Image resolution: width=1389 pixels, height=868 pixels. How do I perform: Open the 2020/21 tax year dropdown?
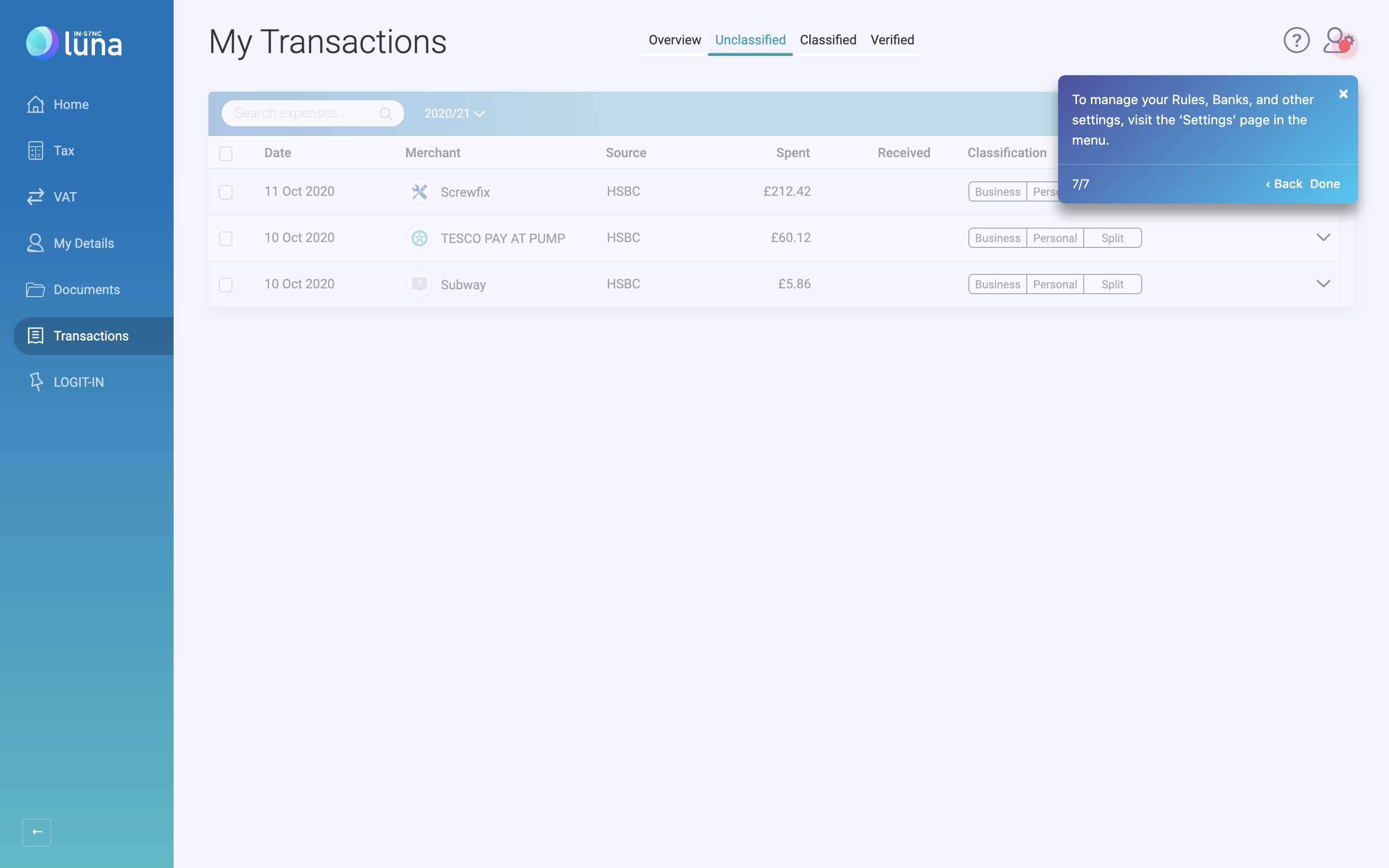coord(454,114)
